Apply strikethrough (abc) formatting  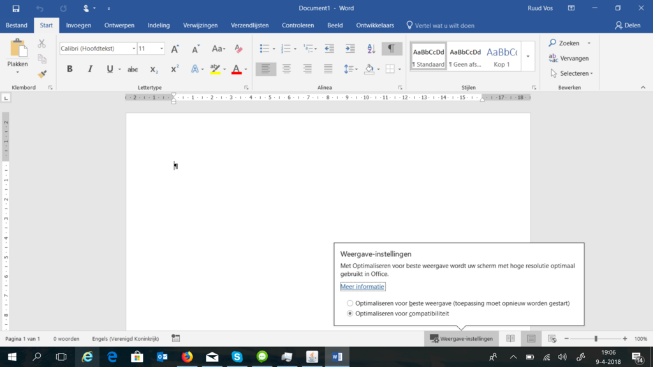(x=132, y=69)
